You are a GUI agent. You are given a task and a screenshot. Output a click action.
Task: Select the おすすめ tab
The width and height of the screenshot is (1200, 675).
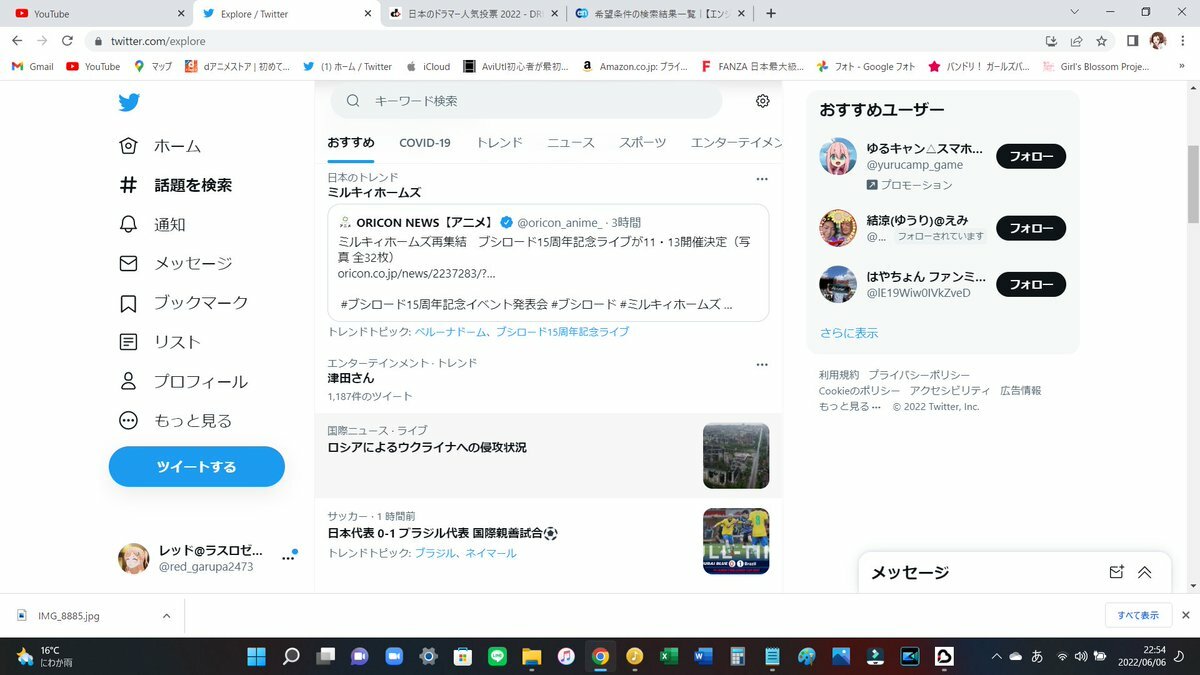click(351, 142)
